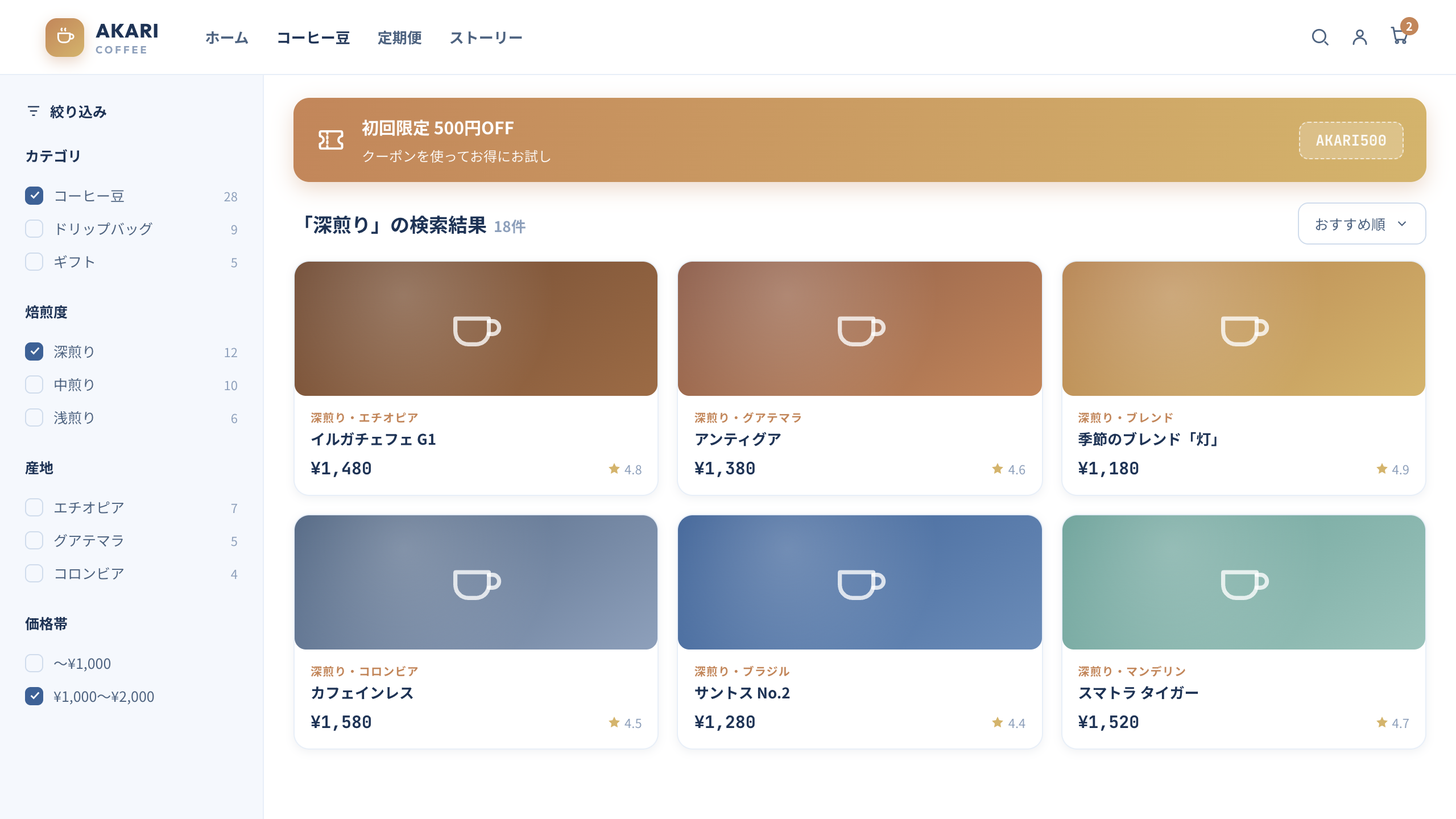1456x819 pixels.
Task: Open the shopping cart icon
Action: (1399, 36)
